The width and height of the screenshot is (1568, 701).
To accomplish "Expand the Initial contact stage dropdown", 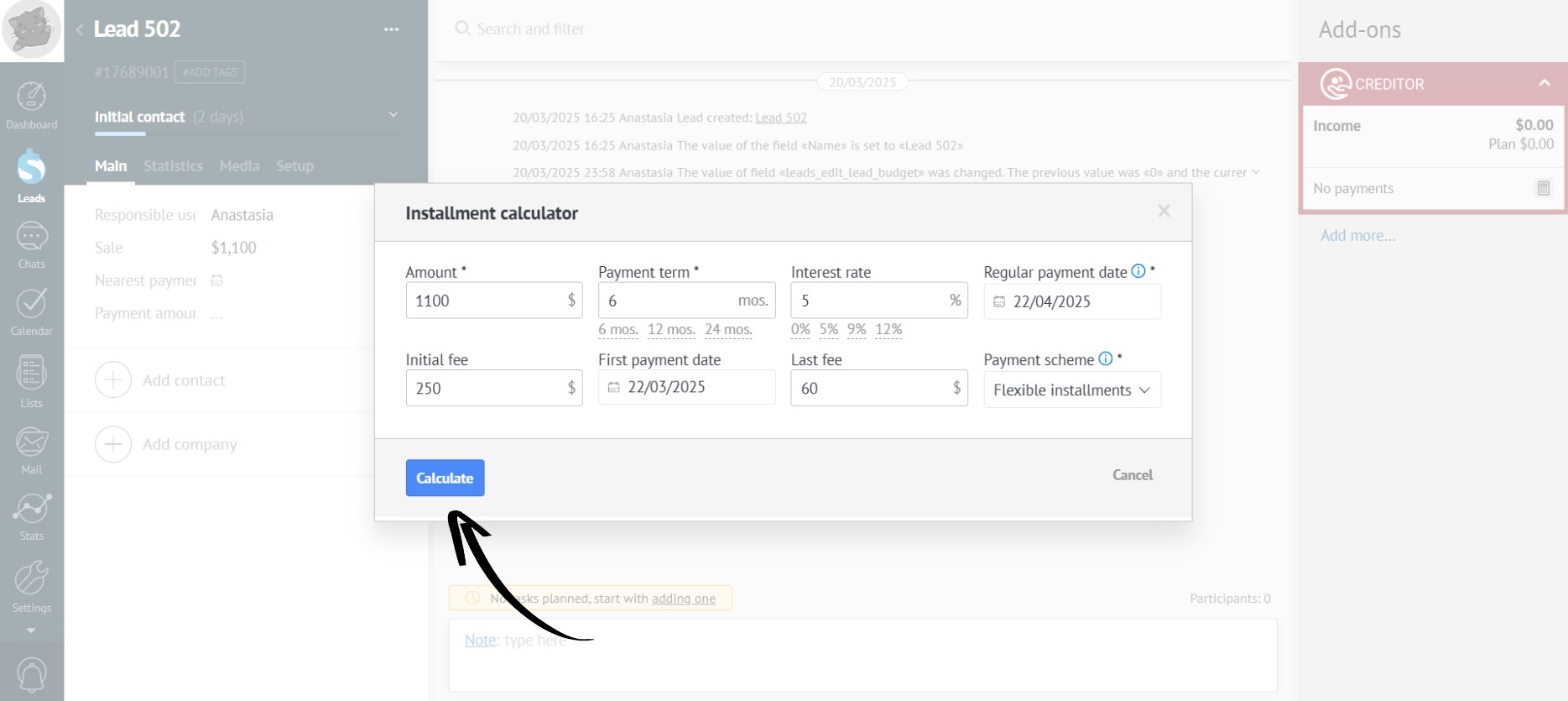I will 393,115.
